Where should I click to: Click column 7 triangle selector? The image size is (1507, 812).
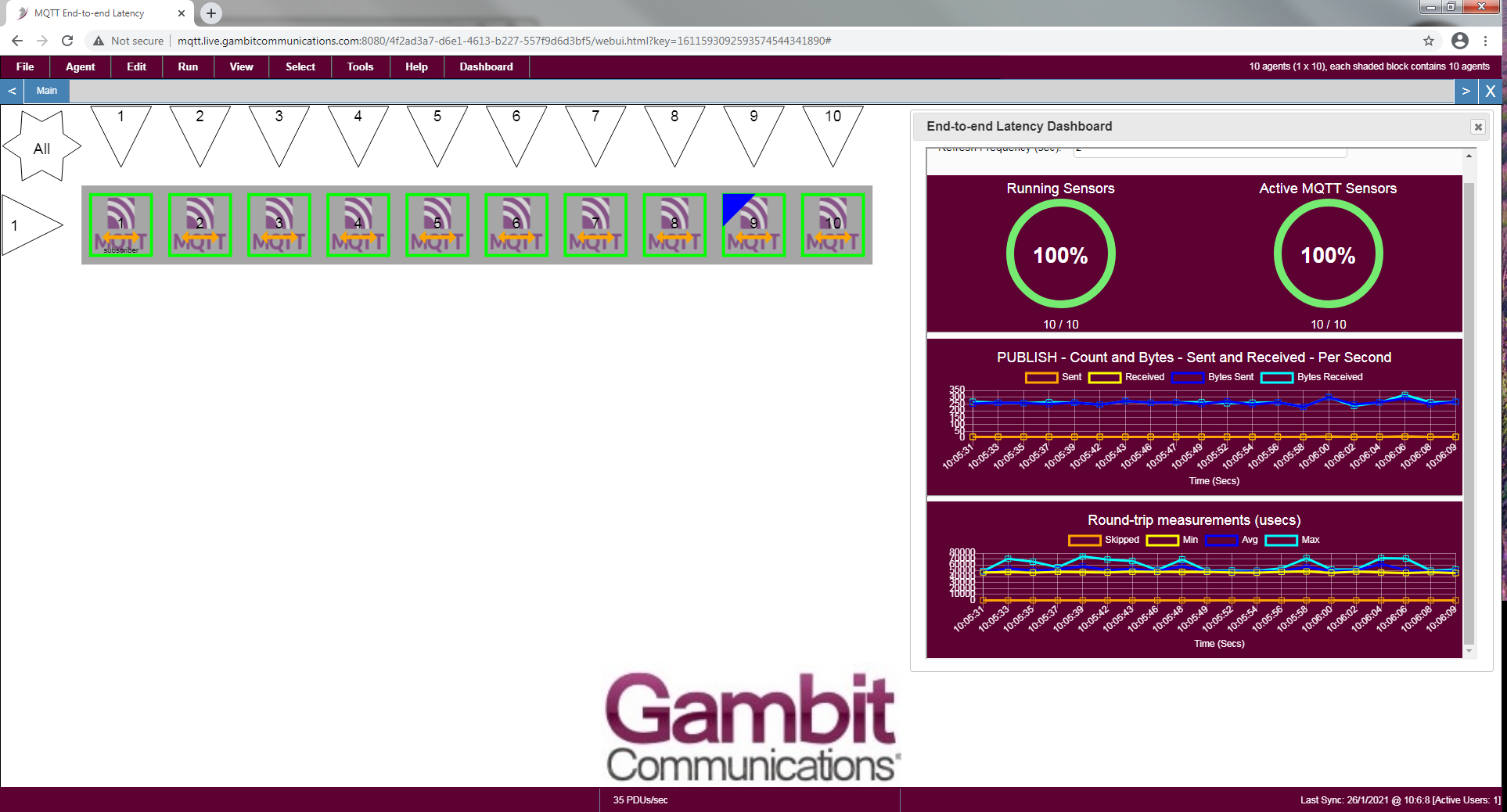coord(595,131)
